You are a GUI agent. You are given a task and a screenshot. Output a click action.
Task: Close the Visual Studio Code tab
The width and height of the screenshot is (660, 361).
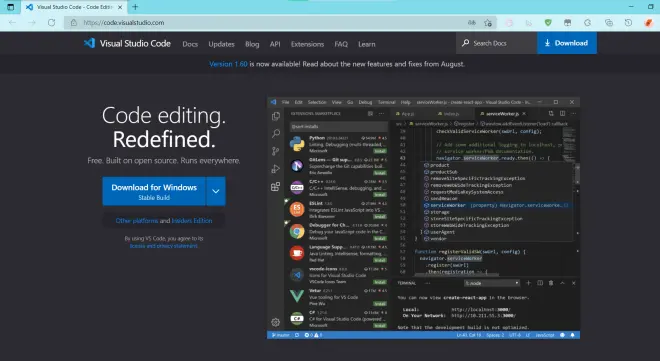(x=120, y=7)
